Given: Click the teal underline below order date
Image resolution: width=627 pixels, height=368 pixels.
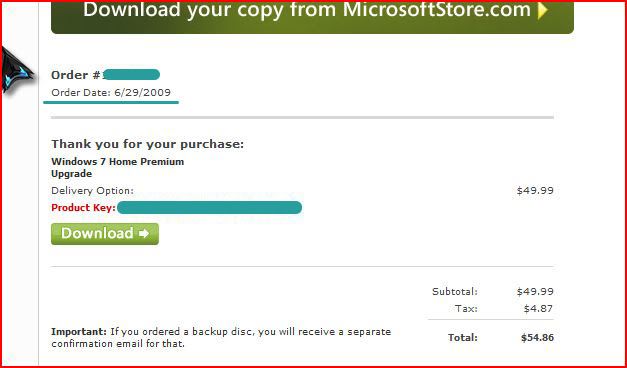Looking at the screenshot, I should pyautogui.click(x=111, y=102).
